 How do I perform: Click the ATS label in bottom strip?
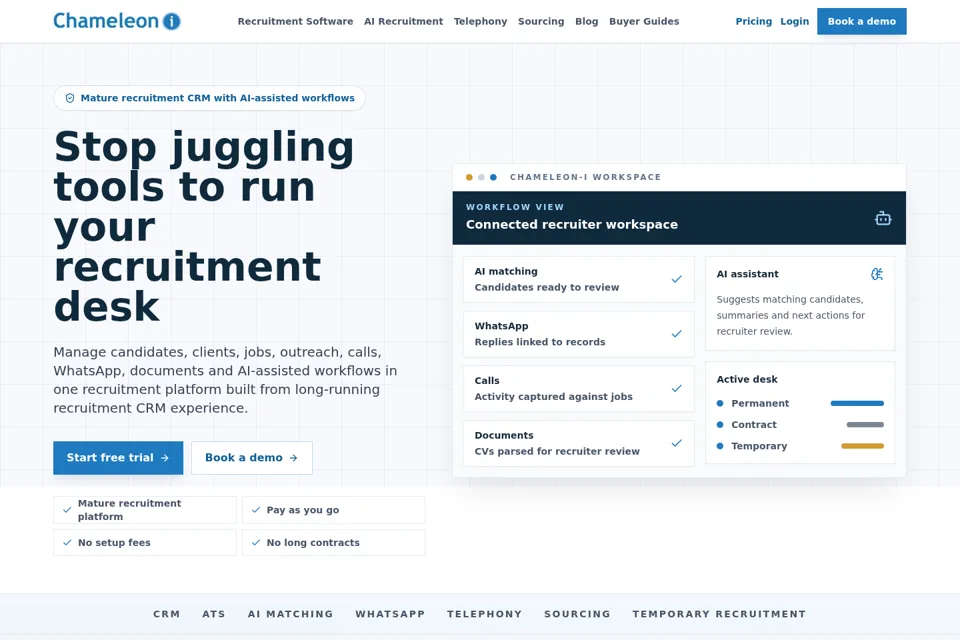(x=214, y=614)
